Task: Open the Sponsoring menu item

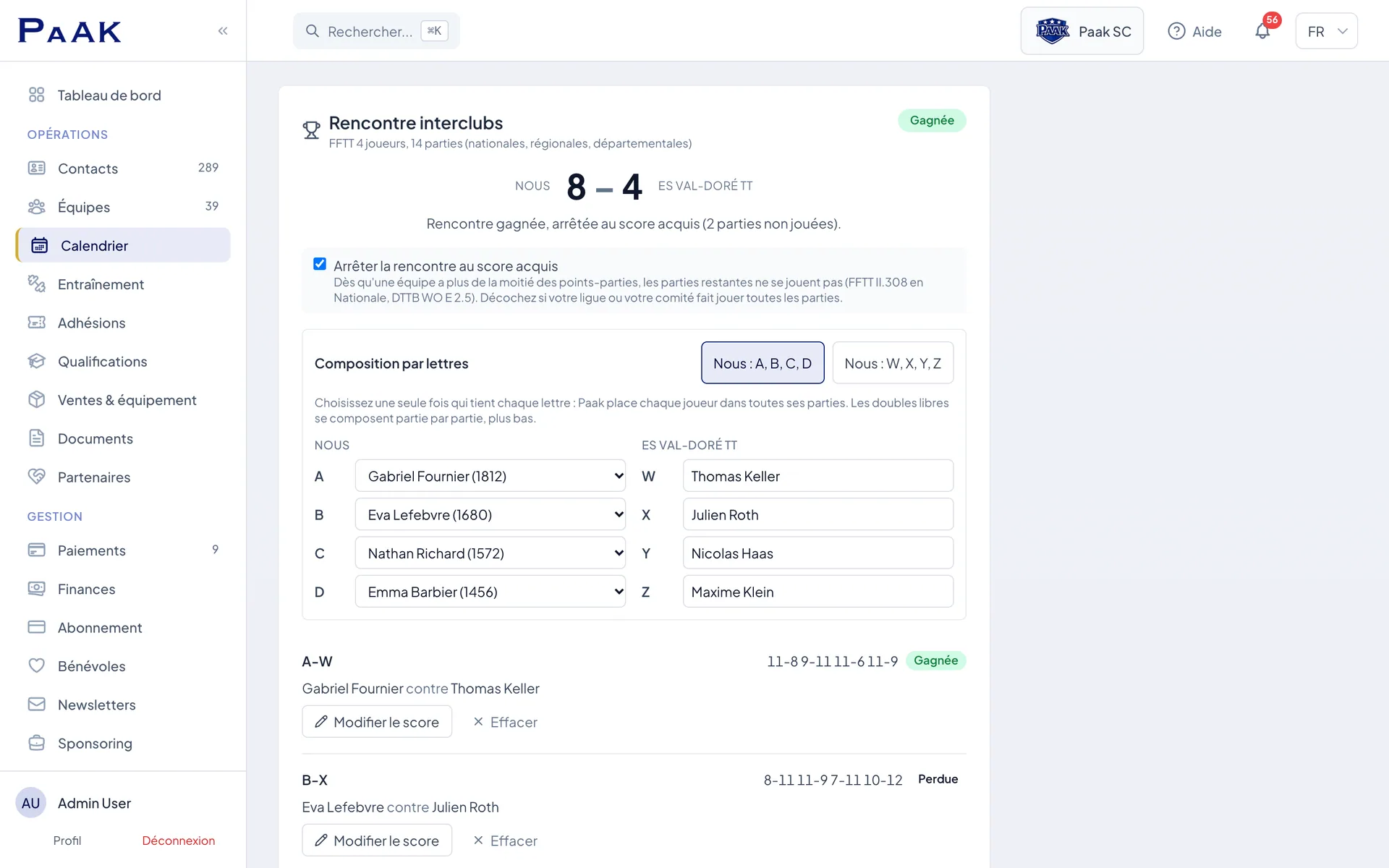Action: (x=123, y=743)
